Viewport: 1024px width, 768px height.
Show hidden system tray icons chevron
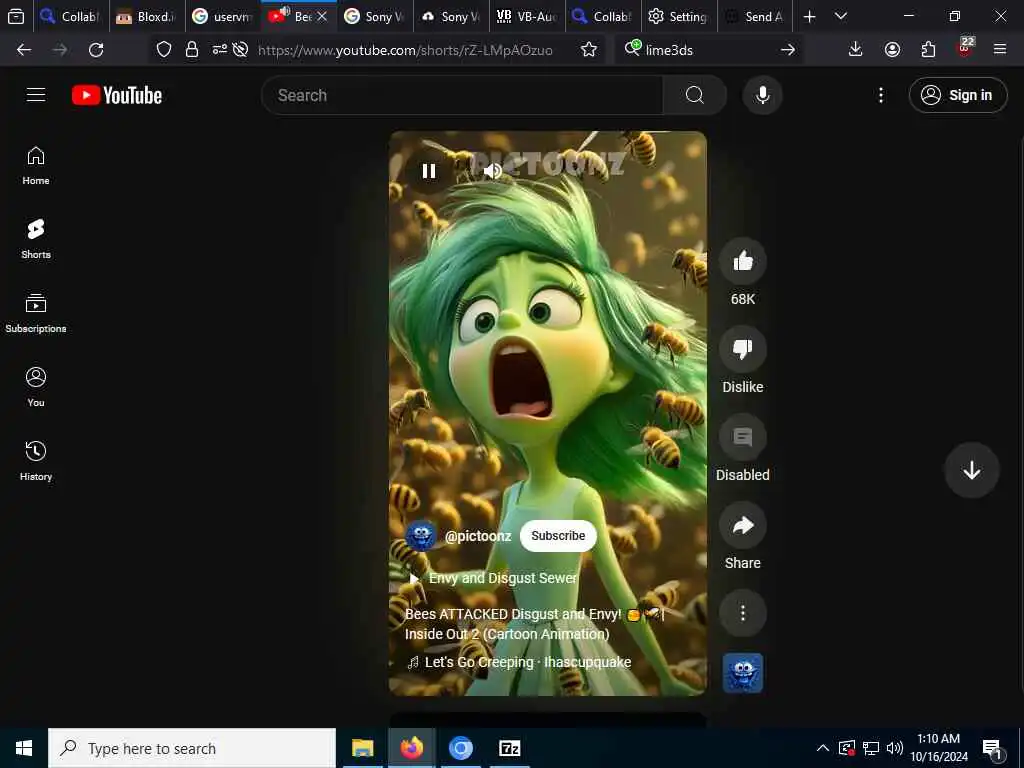823,748
